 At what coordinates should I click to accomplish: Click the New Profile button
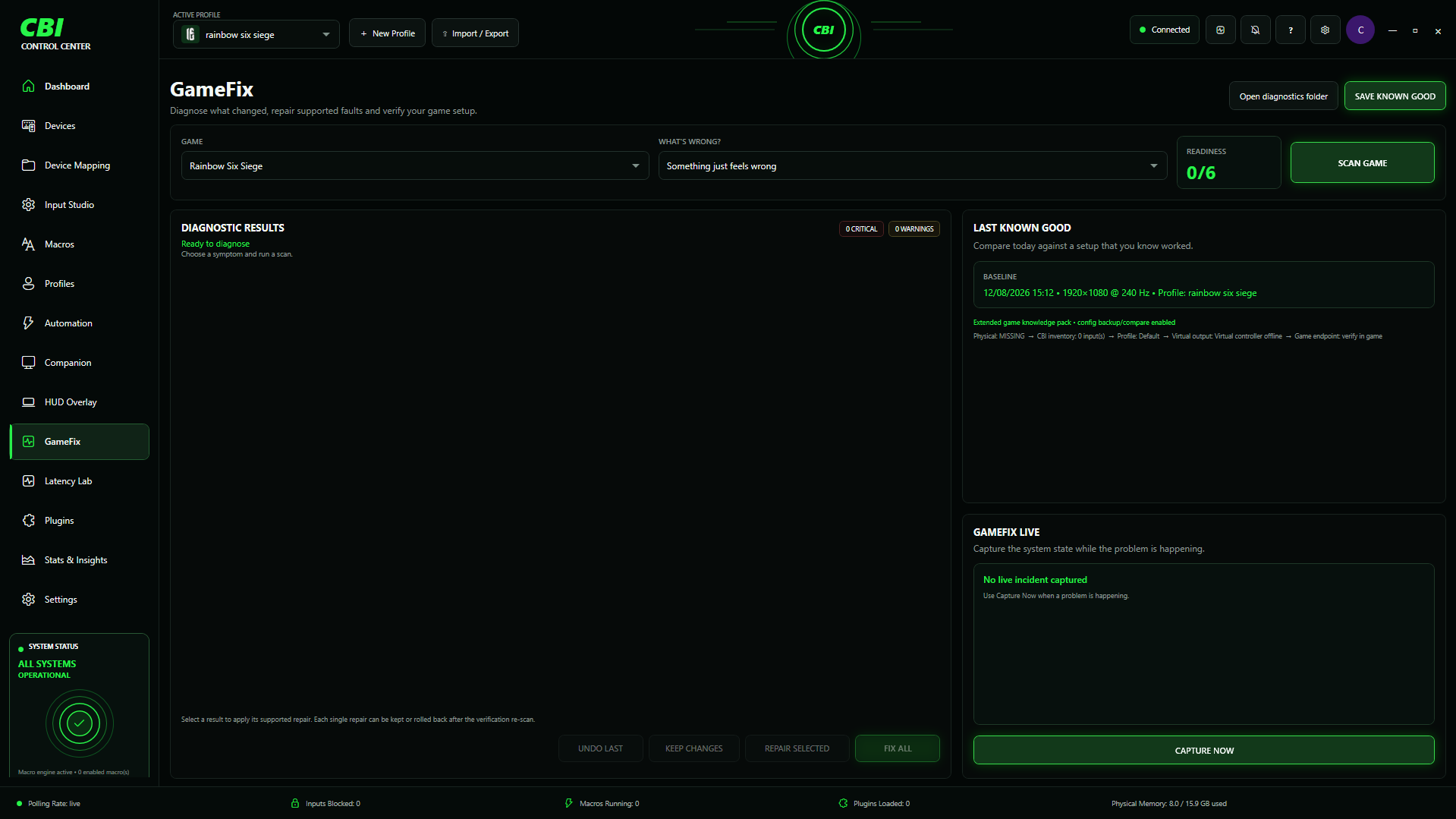pyautogui.click(x=387, y=33)
